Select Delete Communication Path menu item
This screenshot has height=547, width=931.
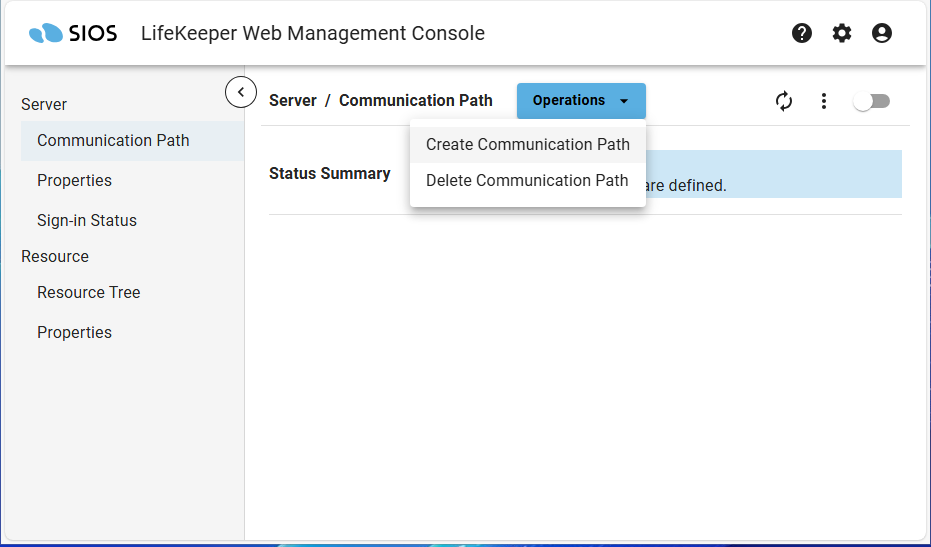click(x=527, y=180)
